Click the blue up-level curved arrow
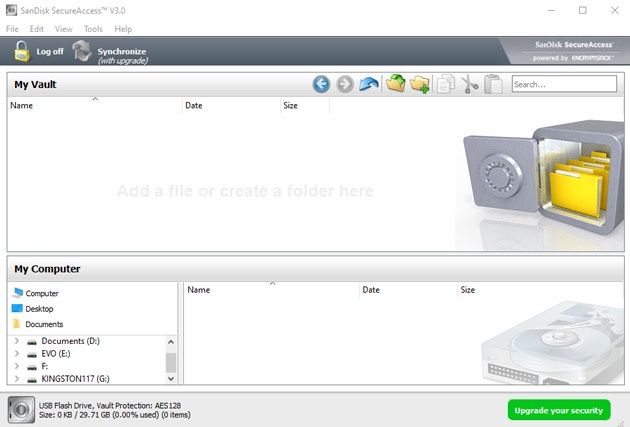This screenshot has height=427, width=630. tap(369, 84)
